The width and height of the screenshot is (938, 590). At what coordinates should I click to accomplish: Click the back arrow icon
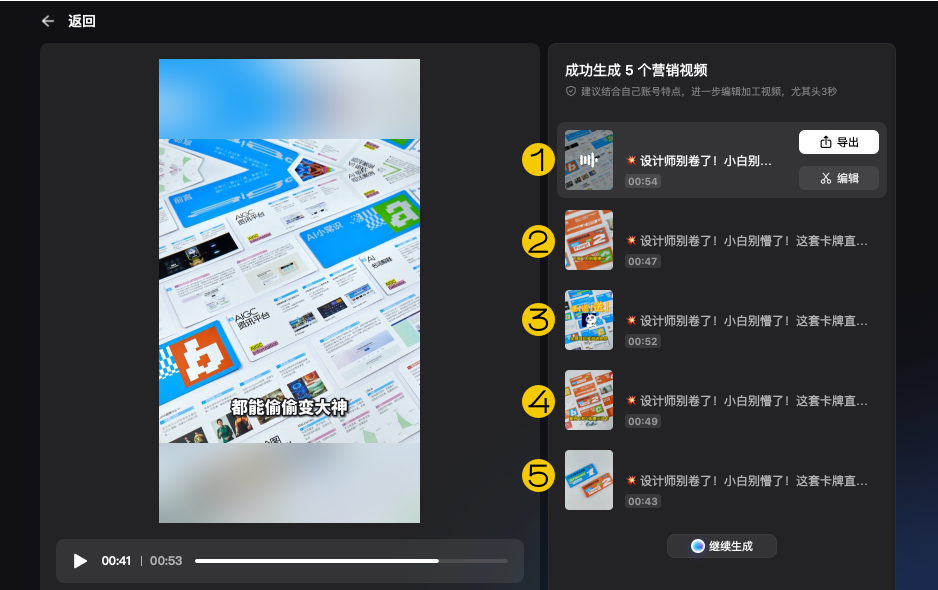pyautogui.click(x=48, y=21)
